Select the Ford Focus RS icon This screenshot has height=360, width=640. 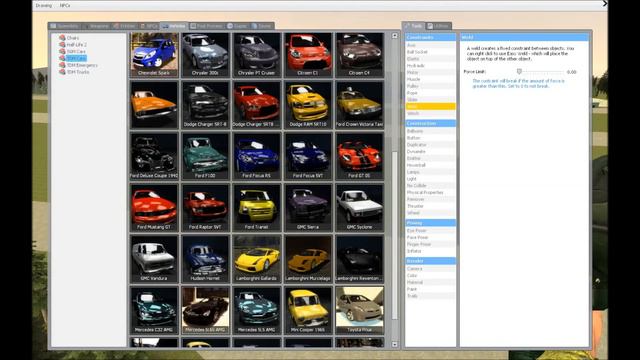pos(257,156)
